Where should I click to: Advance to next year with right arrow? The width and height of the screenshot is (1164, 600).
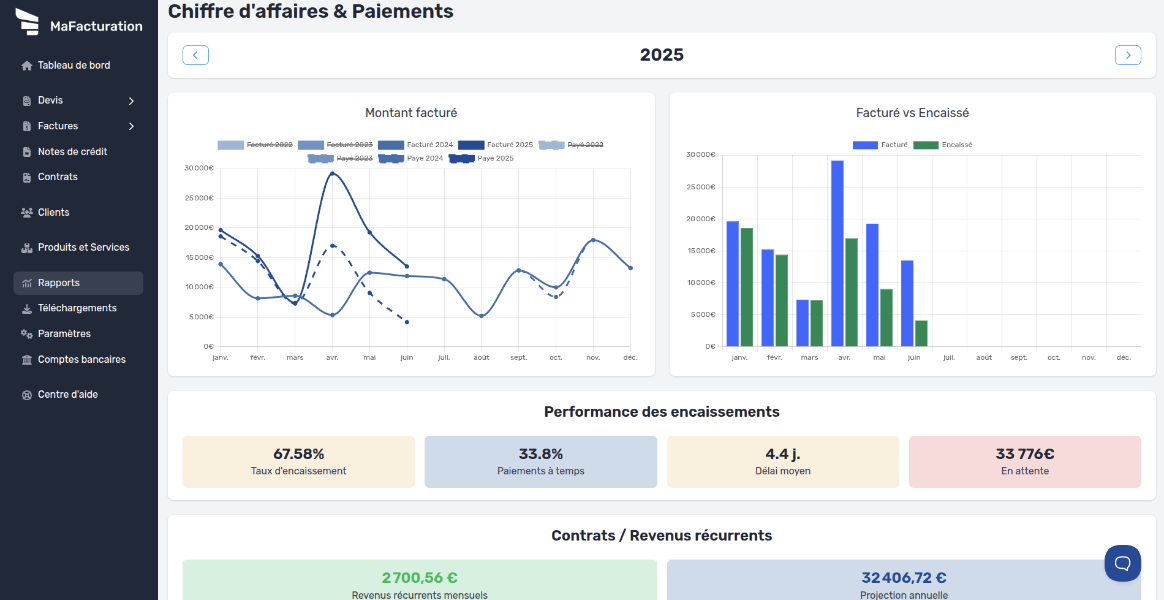1127,55
